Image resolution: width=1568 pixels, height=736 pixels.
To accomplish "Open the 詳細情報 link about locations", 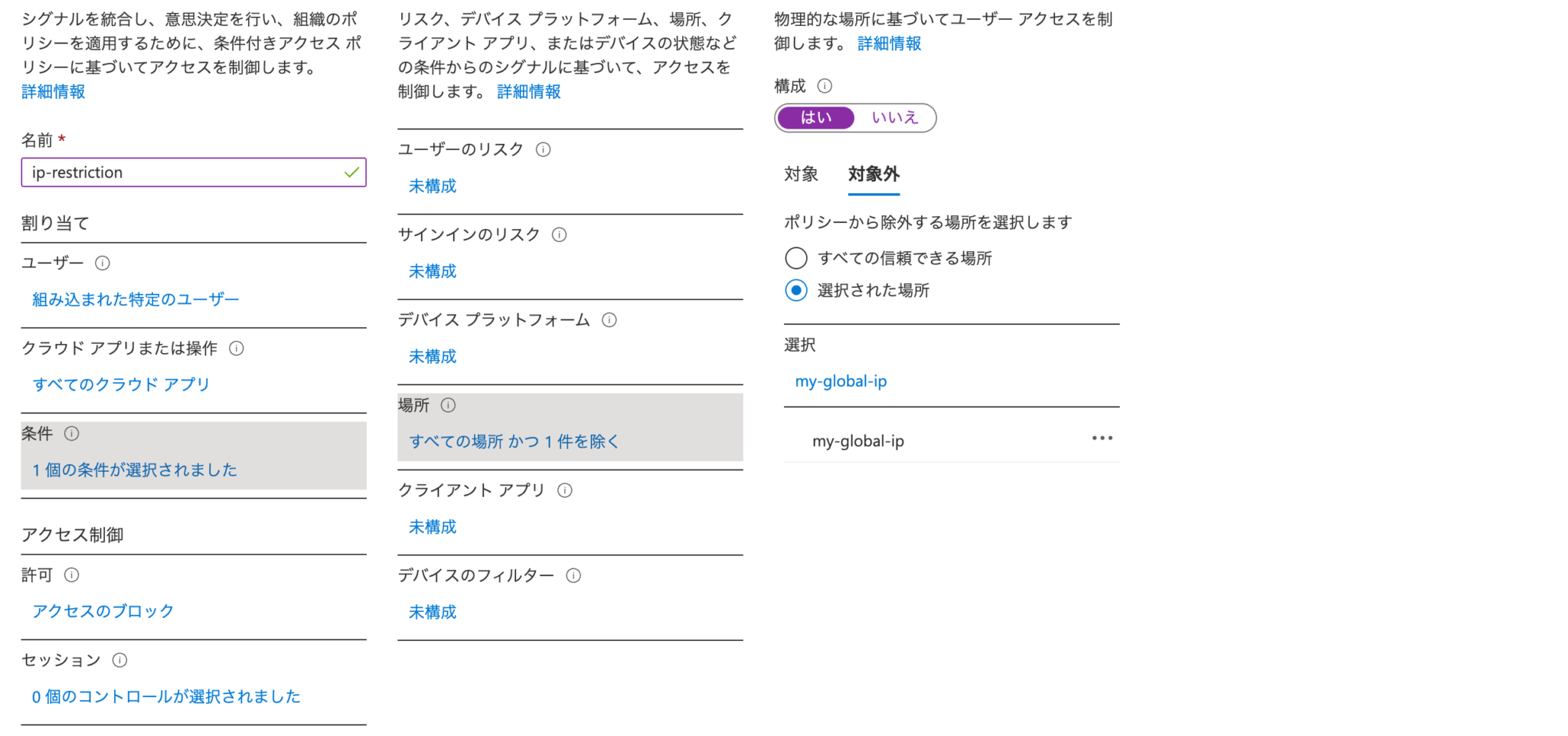I will pyautogui.click(x=888, y=44).
